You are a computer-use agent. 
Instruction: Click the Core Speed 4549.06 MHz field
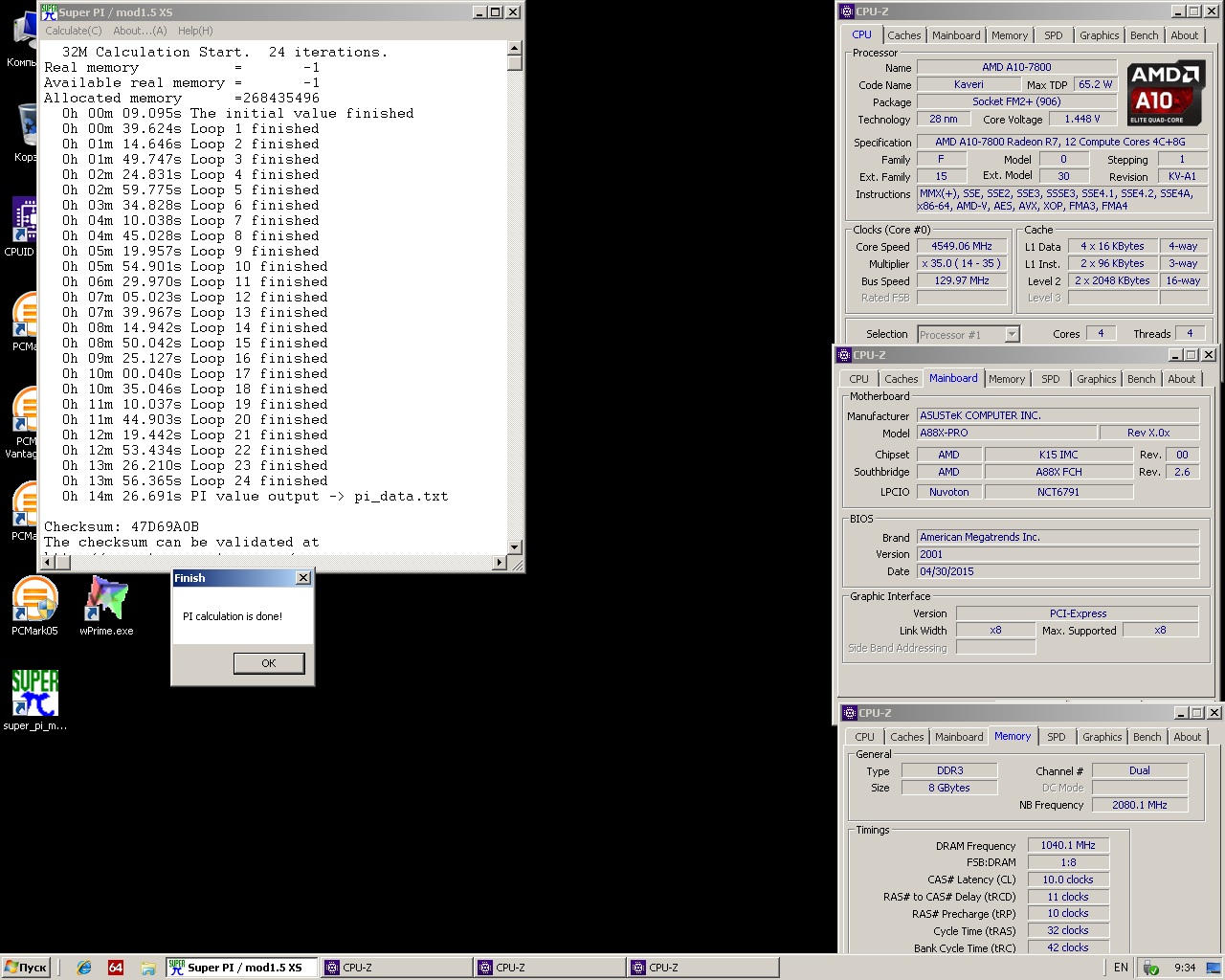(962, 246)
